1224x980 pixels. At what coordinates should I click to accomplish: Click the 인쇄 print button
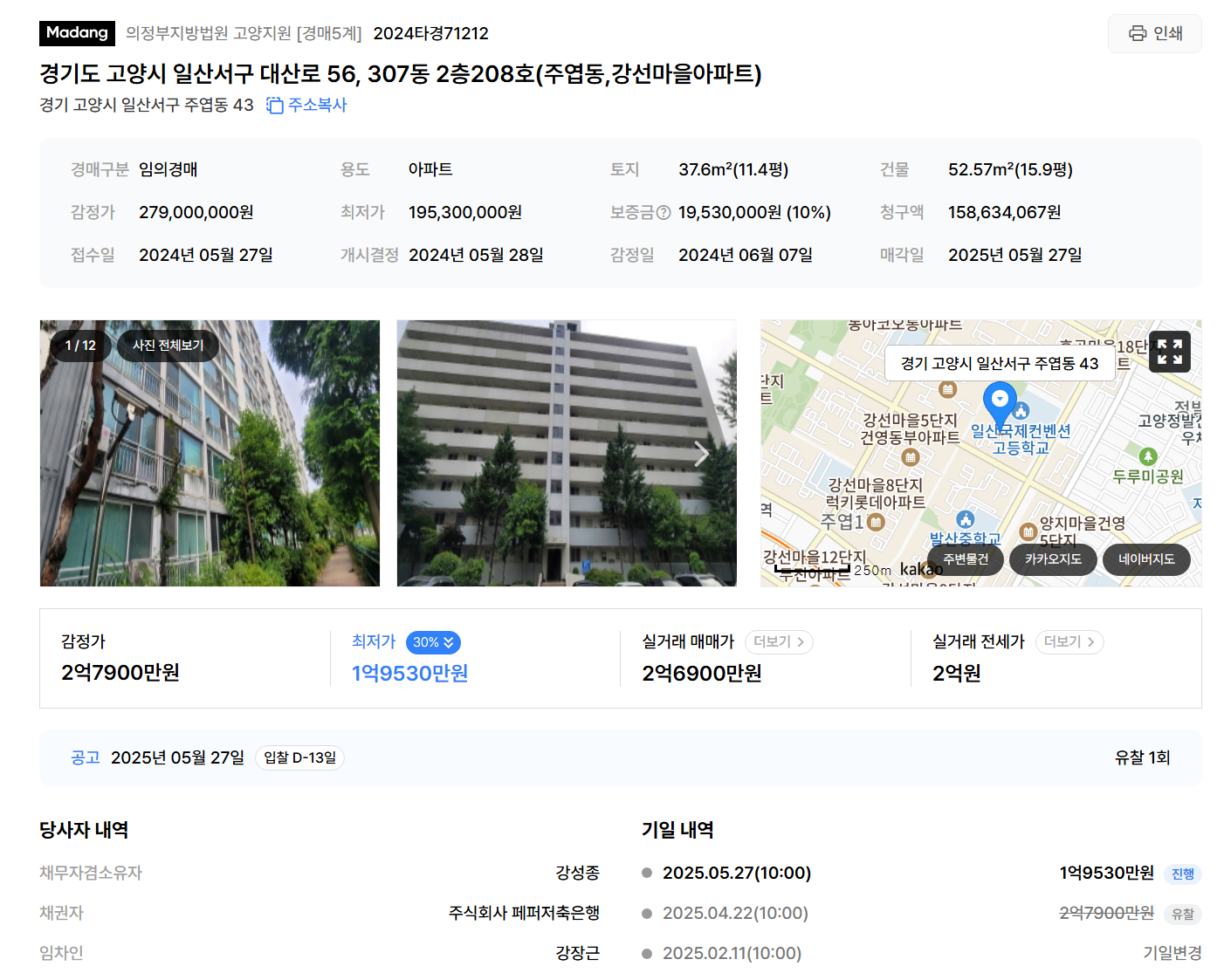[1154, 33]
